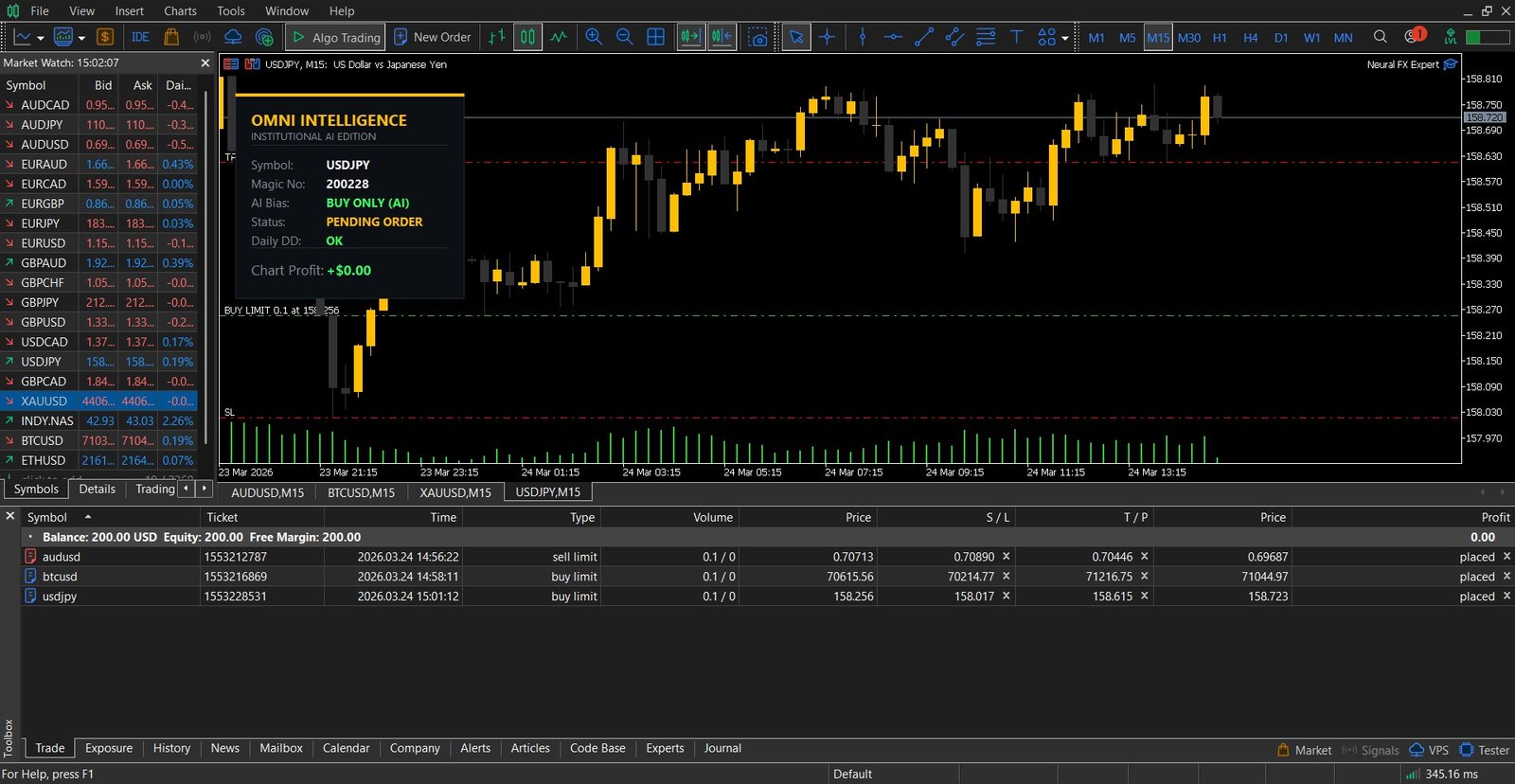1515x784 pixels.
Task: Open the Market shopping bag icon in the toolbar
Action: point(171,37)
